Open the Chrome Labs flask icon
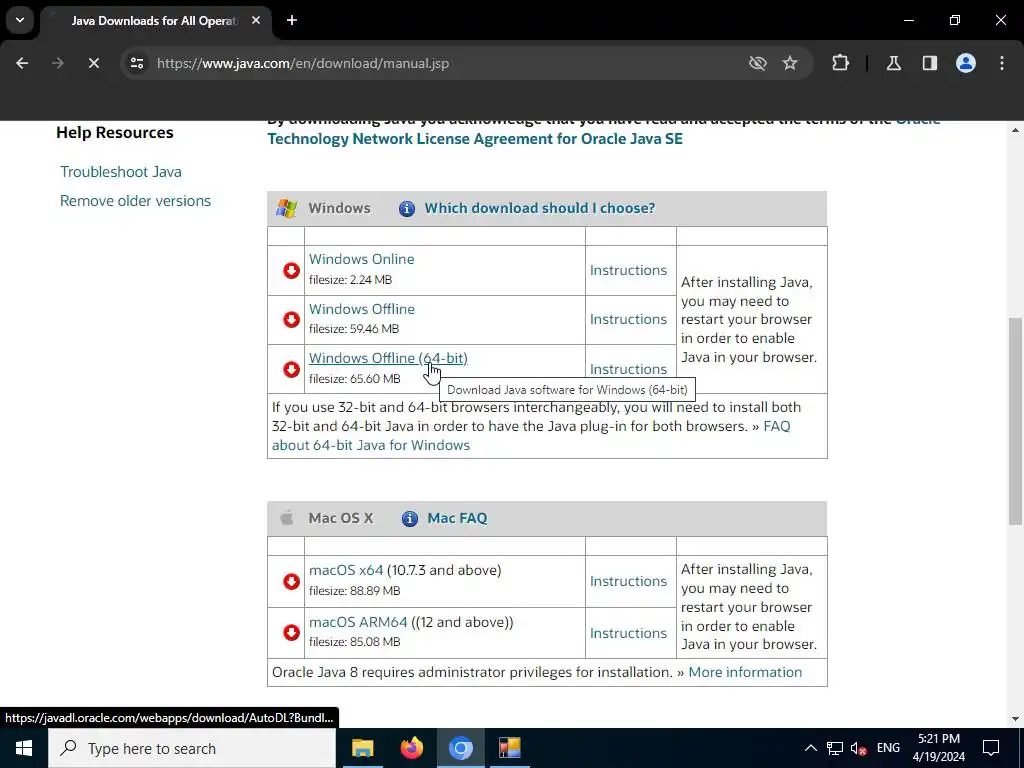 [893, 63]
